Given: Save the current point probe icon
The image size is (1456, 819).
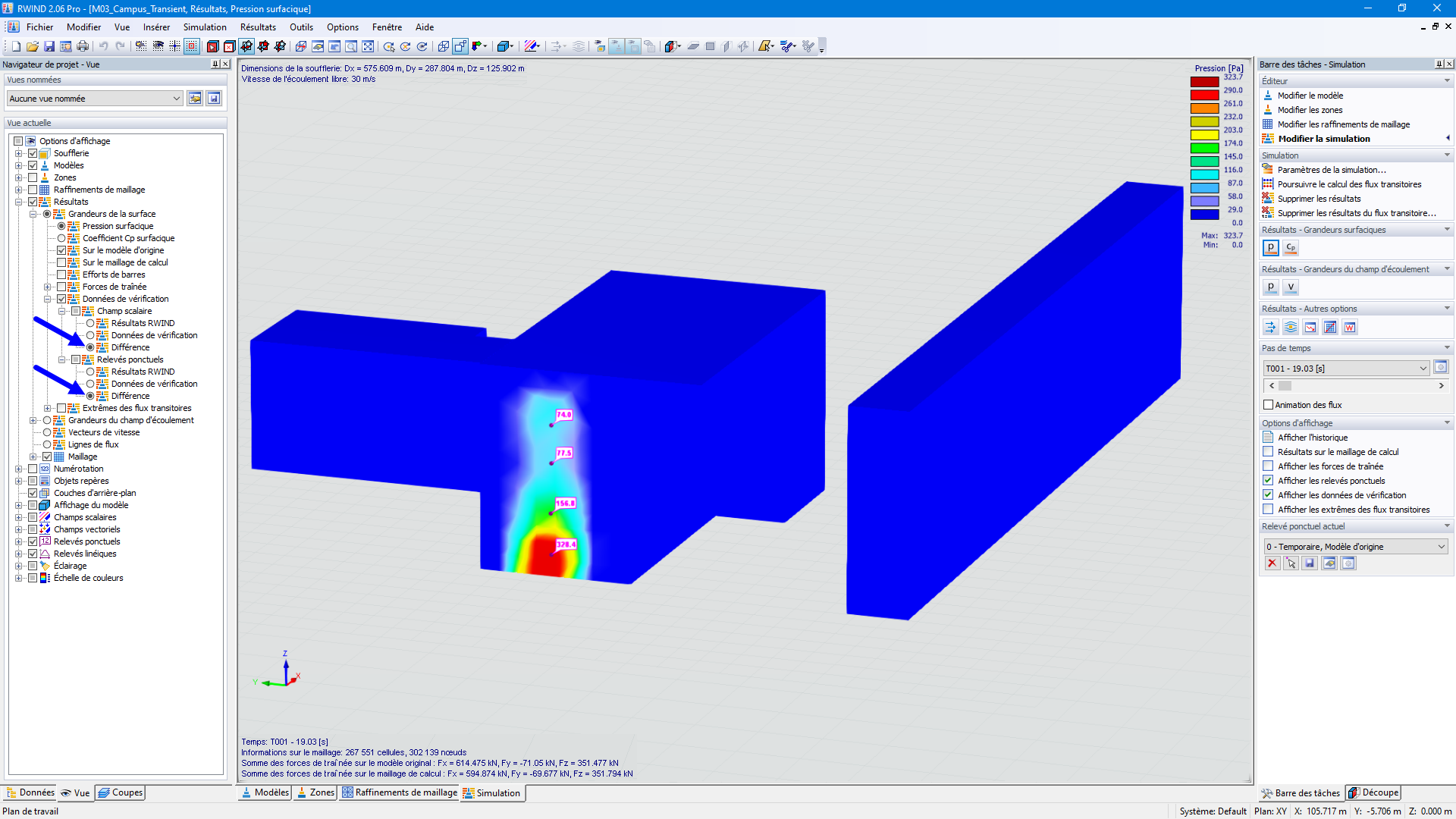Looking at the screenshot, I should pos(1310,563).
